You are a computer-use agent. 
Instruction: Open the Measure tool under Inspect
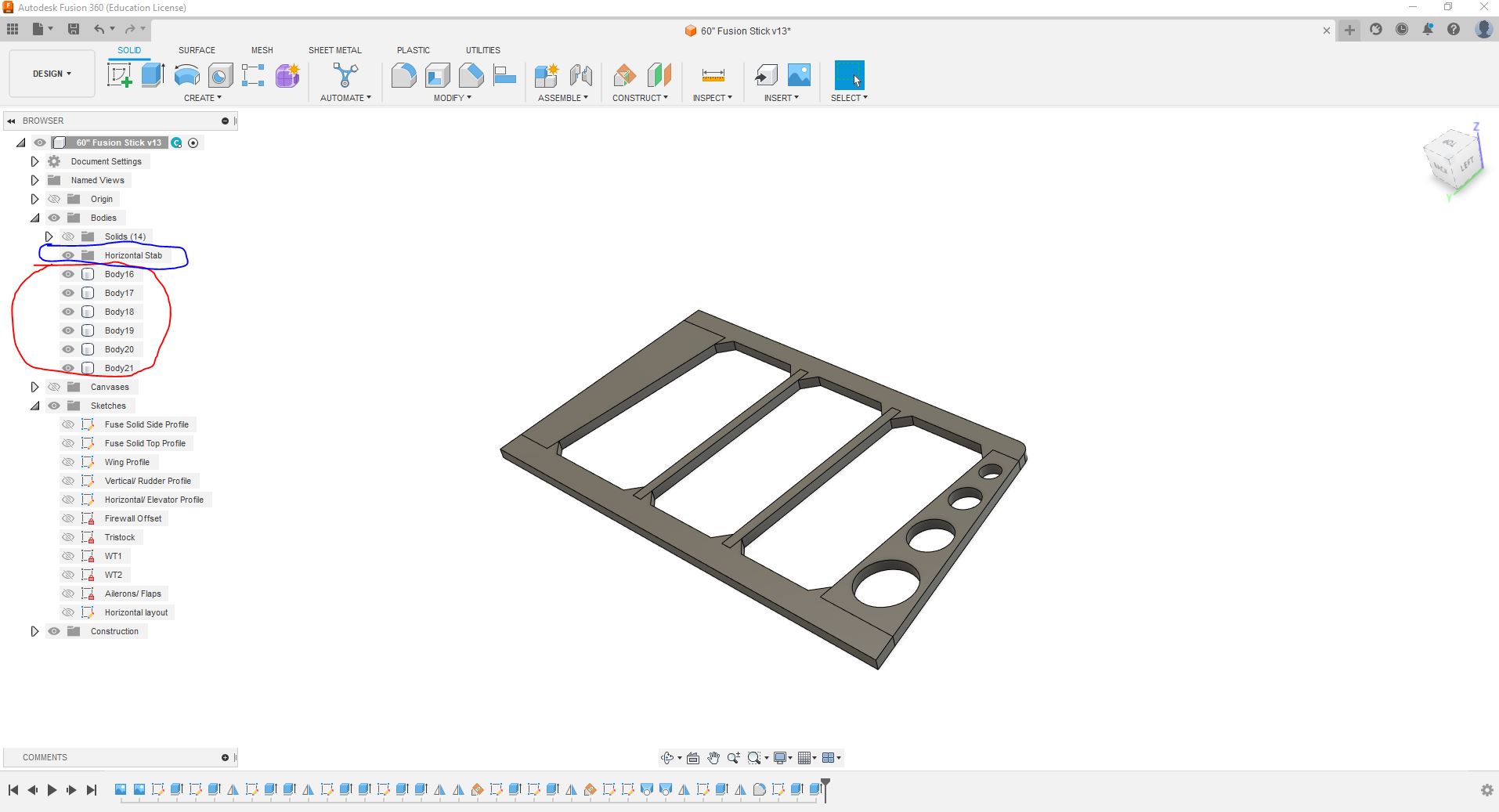click(713, 75)
